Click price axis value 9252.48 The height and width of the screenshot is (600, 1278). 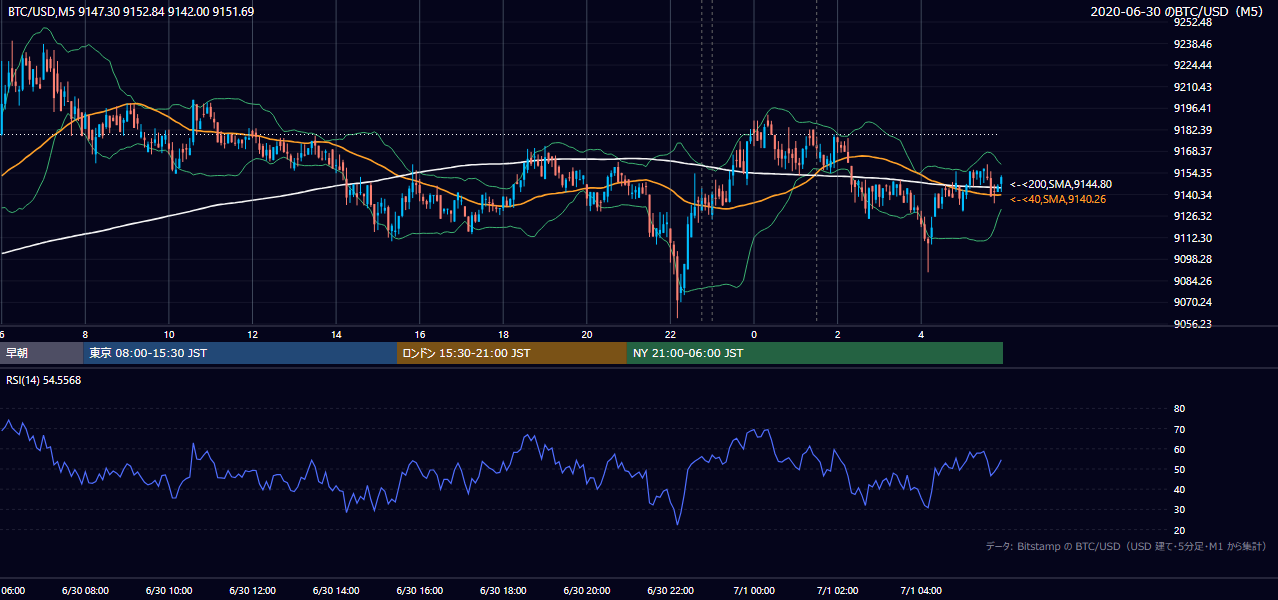(x=1192, y=23)
